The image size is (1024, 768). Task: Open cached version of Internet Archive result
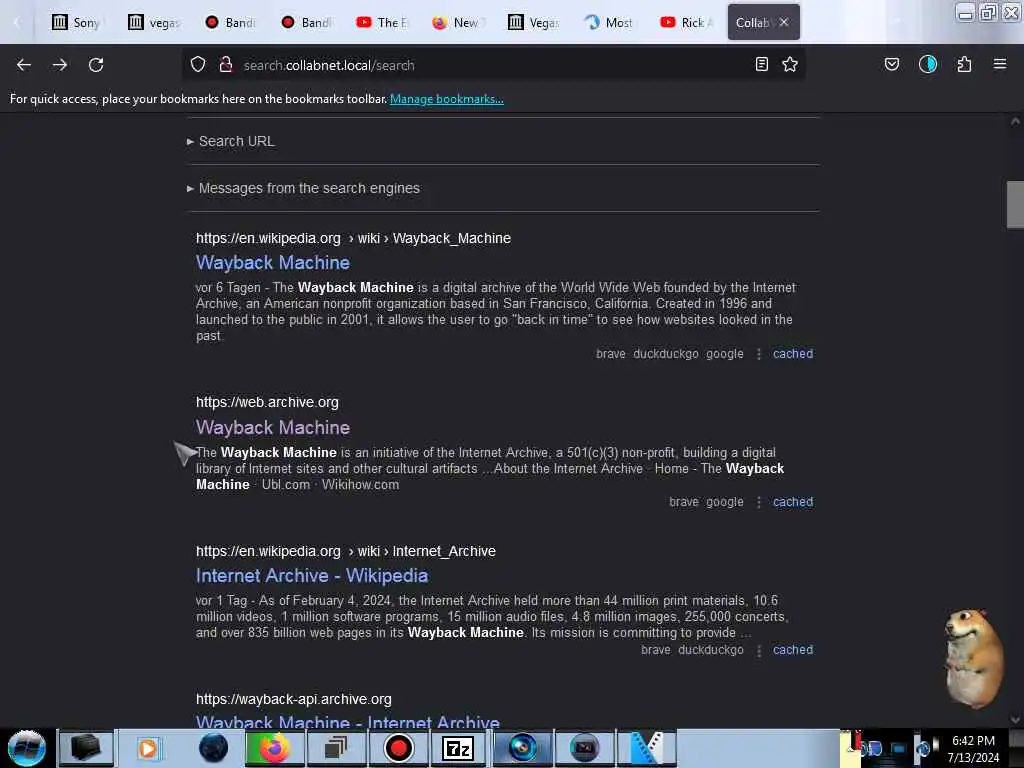(x=793, y=650)
